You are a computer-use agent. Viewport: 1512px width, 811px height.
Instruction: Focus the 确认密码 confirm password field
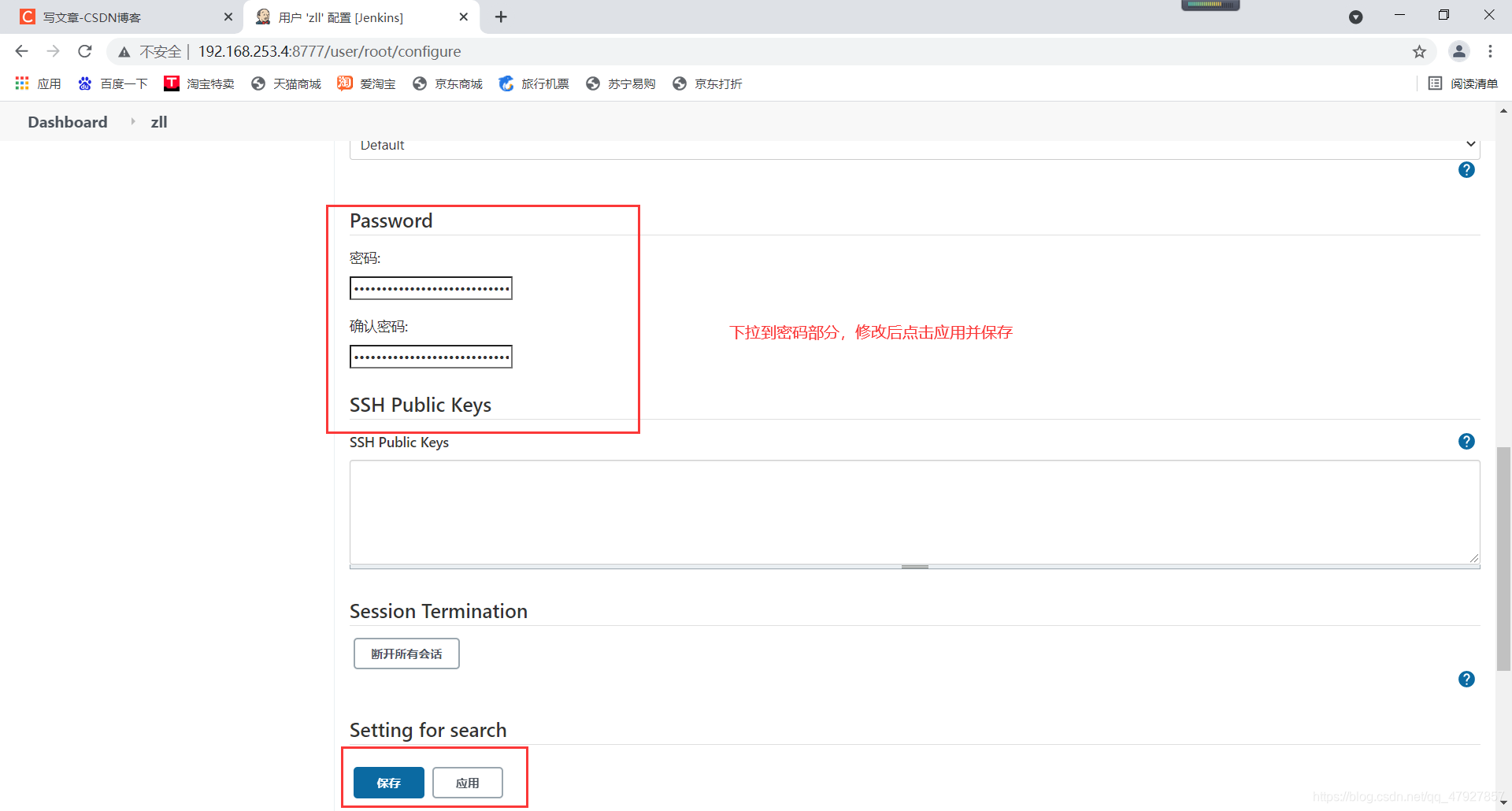click(431, 357)
